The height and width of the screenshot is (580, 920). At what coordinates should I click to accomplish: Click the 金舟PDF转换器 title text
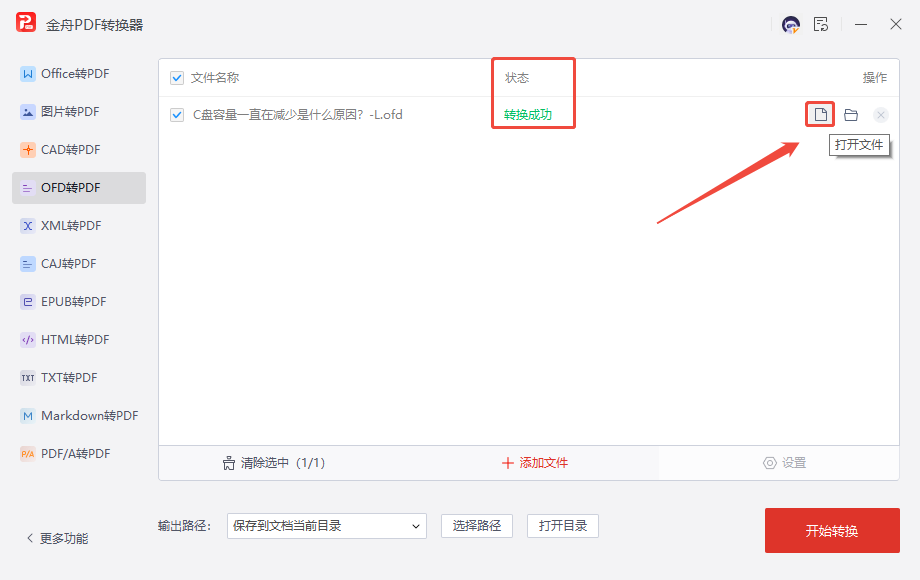tap(94, 25)
